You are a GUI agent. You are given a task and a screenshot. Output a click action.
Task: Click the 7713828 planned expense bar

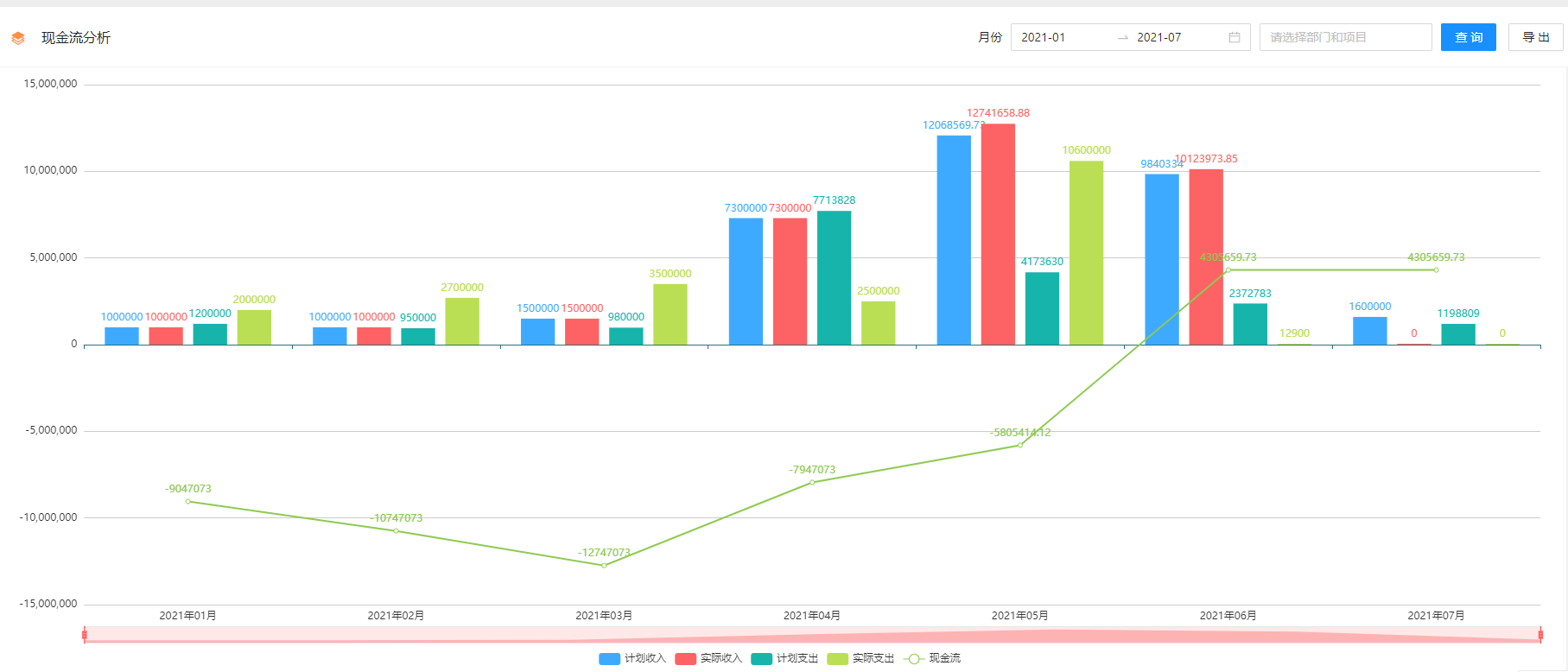coord(834,277)
